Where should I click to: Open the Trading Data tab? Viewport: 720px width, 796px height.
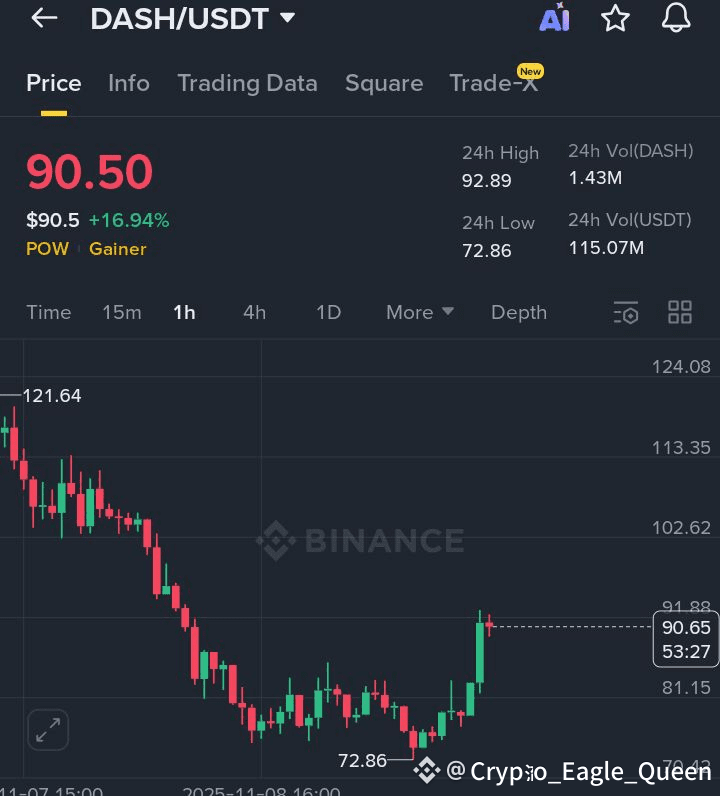click(247, 83)
